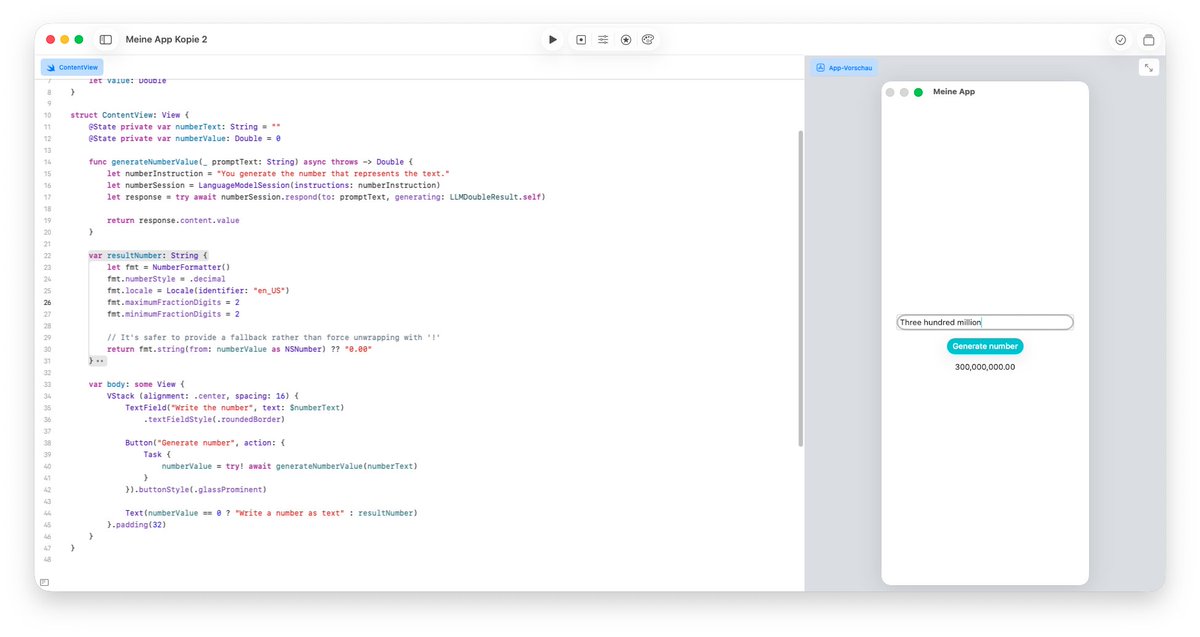Click 'return response.content.value' line
This screenshot has width=1200, height=637.
tap(173, 220)
